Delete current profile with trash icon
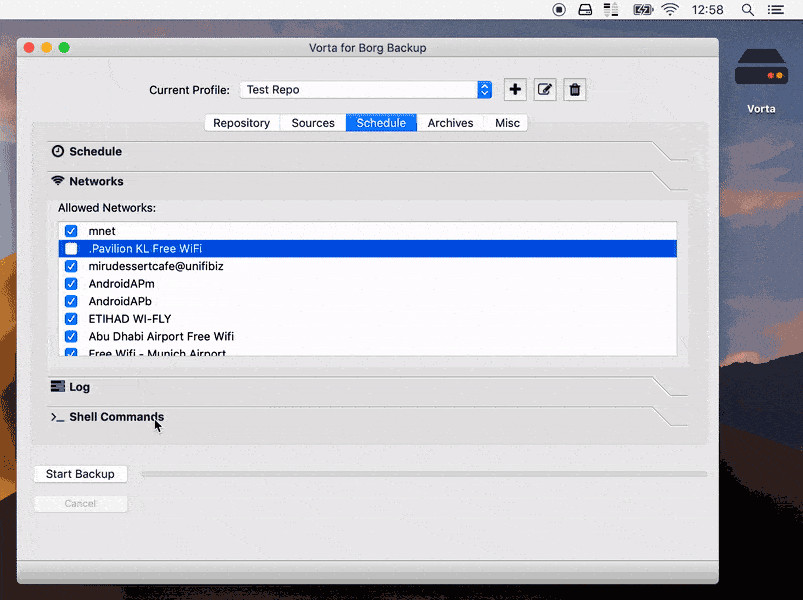Screen dimensions: 803x600 [x=575, y=90]
